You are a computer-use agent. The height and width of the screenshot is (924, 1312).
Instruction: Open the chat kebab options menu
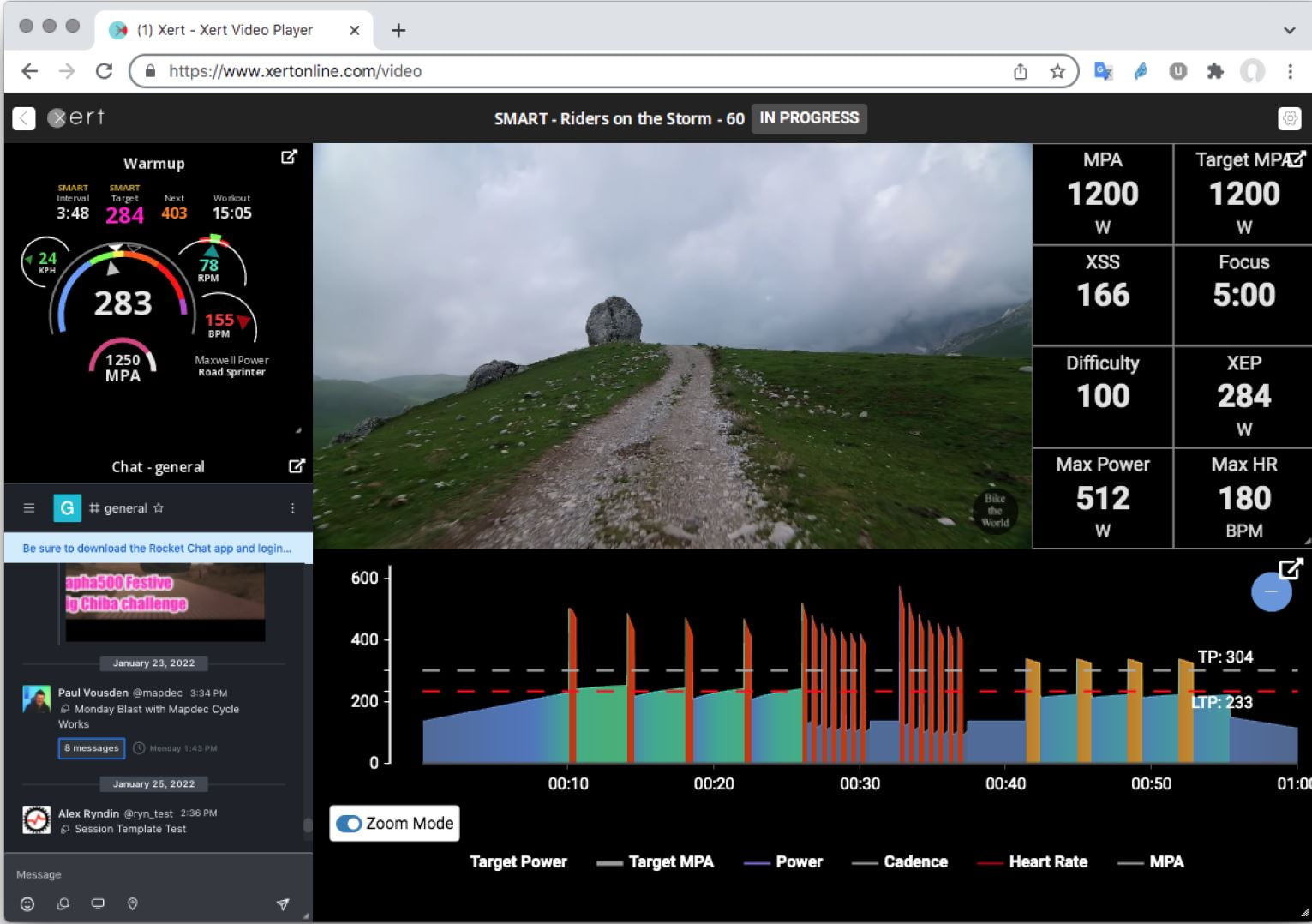pos(292,508)
